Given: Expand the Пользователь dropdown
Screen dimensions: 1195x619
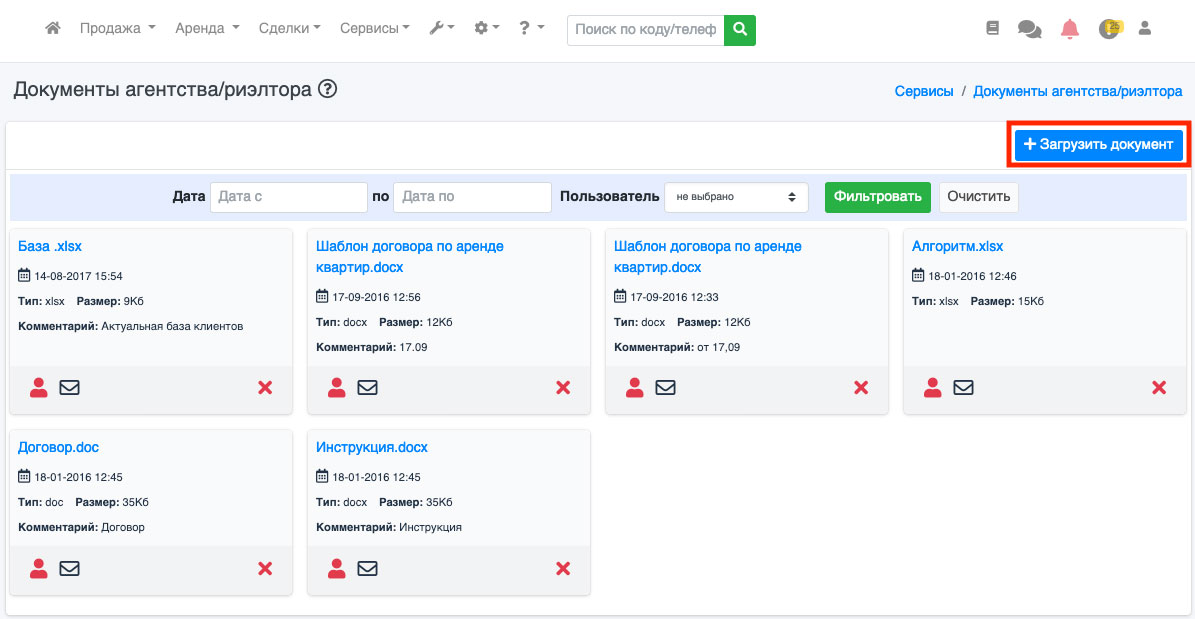Looking at the screenshot, I should [736, 197].
